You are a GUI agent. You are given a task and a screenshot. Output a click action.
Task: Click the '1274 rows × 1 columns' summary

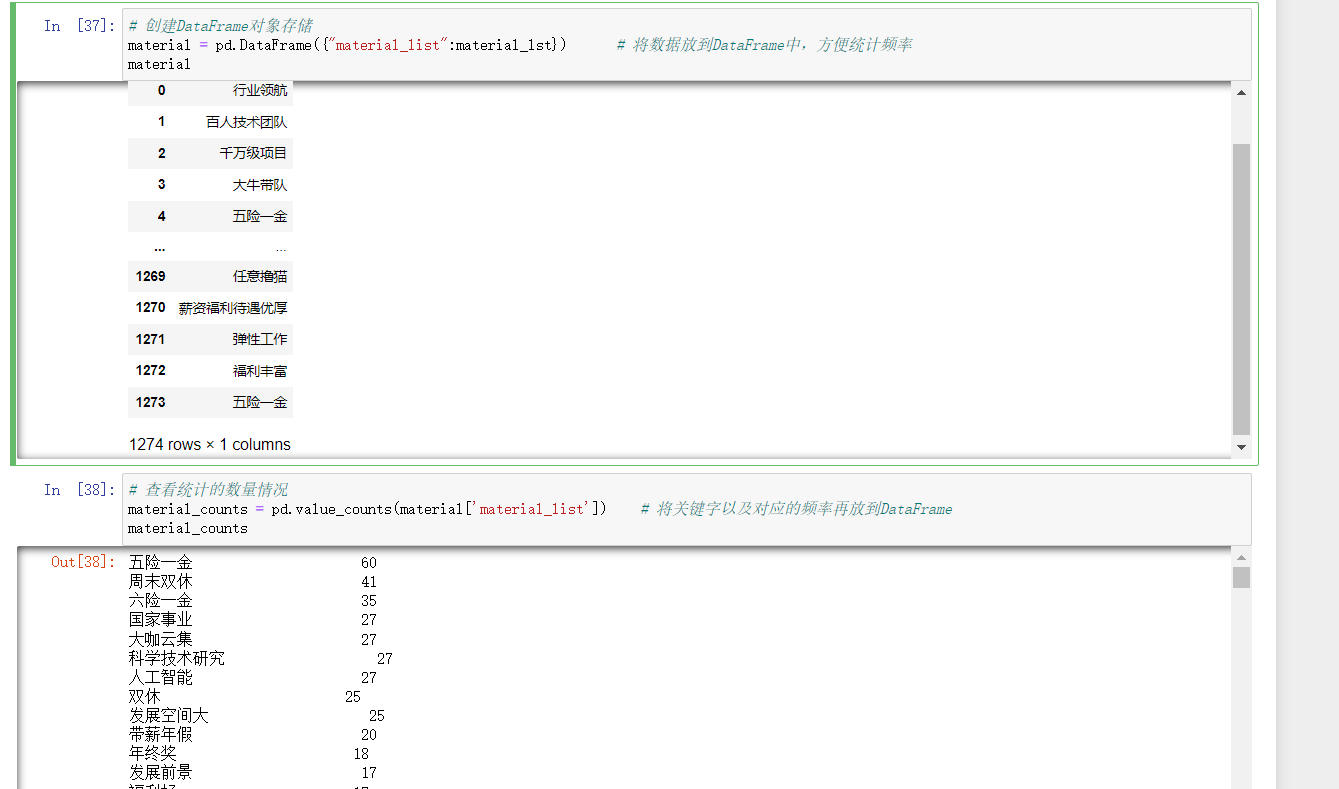[x=210, y=444]
